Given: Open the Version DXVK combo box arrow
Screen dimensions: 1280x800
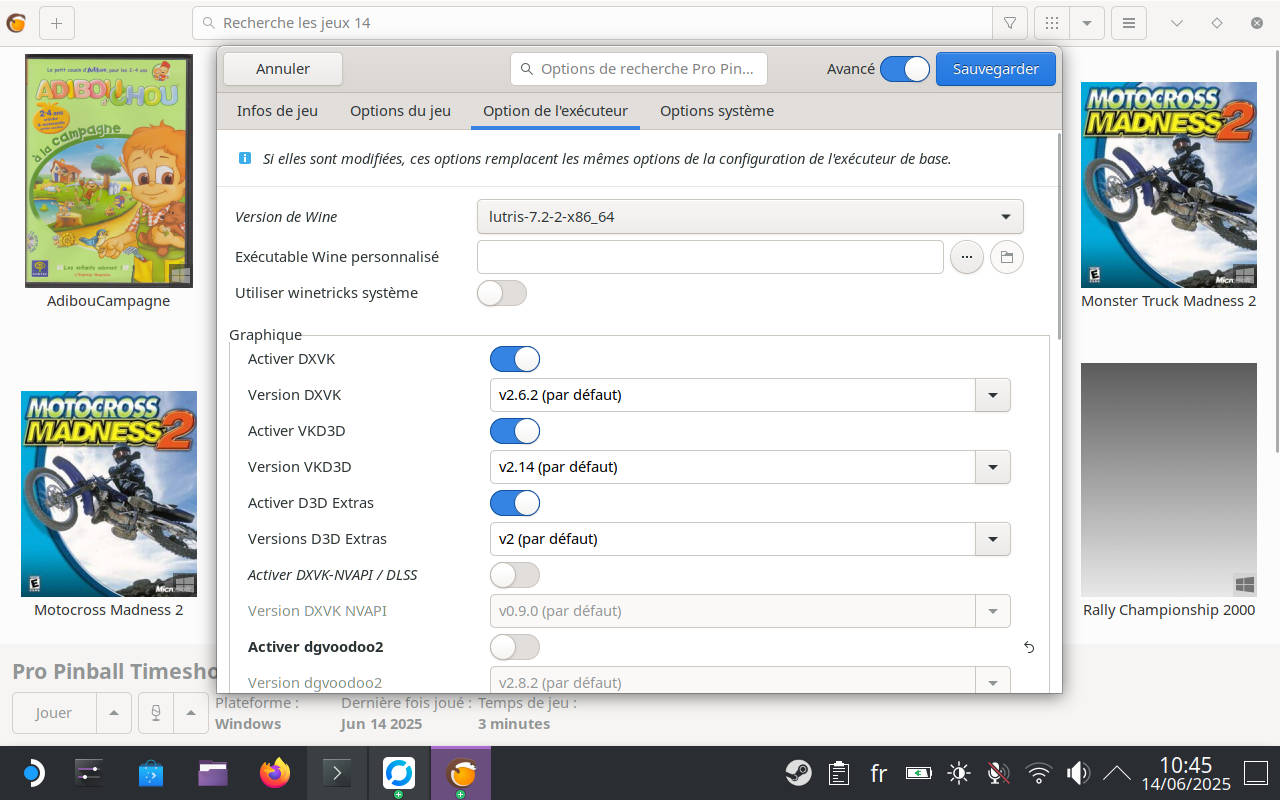Looking at the screenshot, I should (993, 395).
